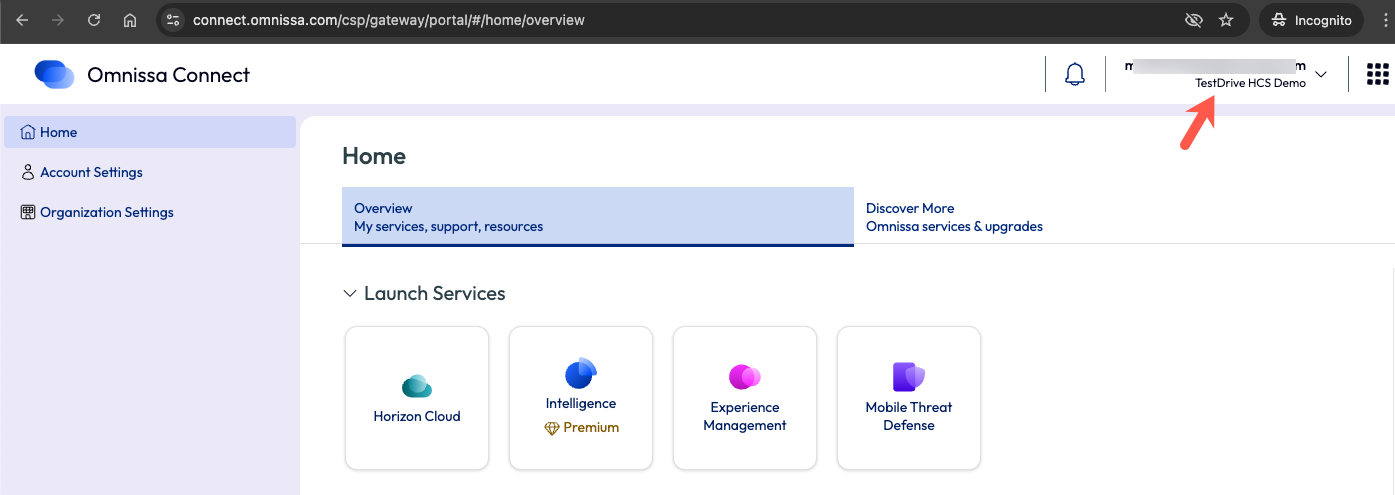Image resolution: width=1395 pixels, height=495 pixels.
Task: Collapse the Launch Services section
Action: [x=350, y=294]
